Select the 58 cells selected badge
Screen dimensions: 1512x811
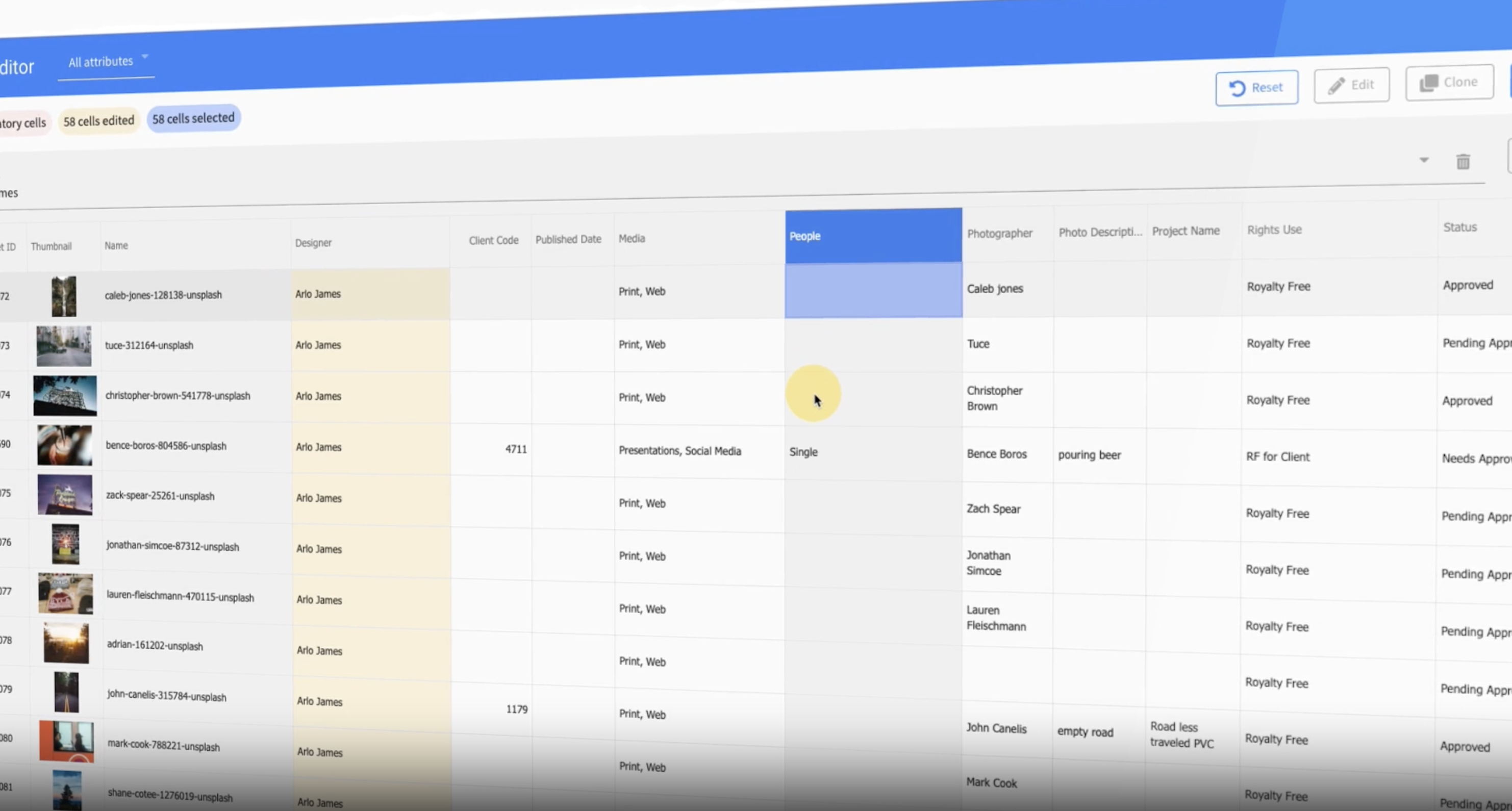[193, 118]
